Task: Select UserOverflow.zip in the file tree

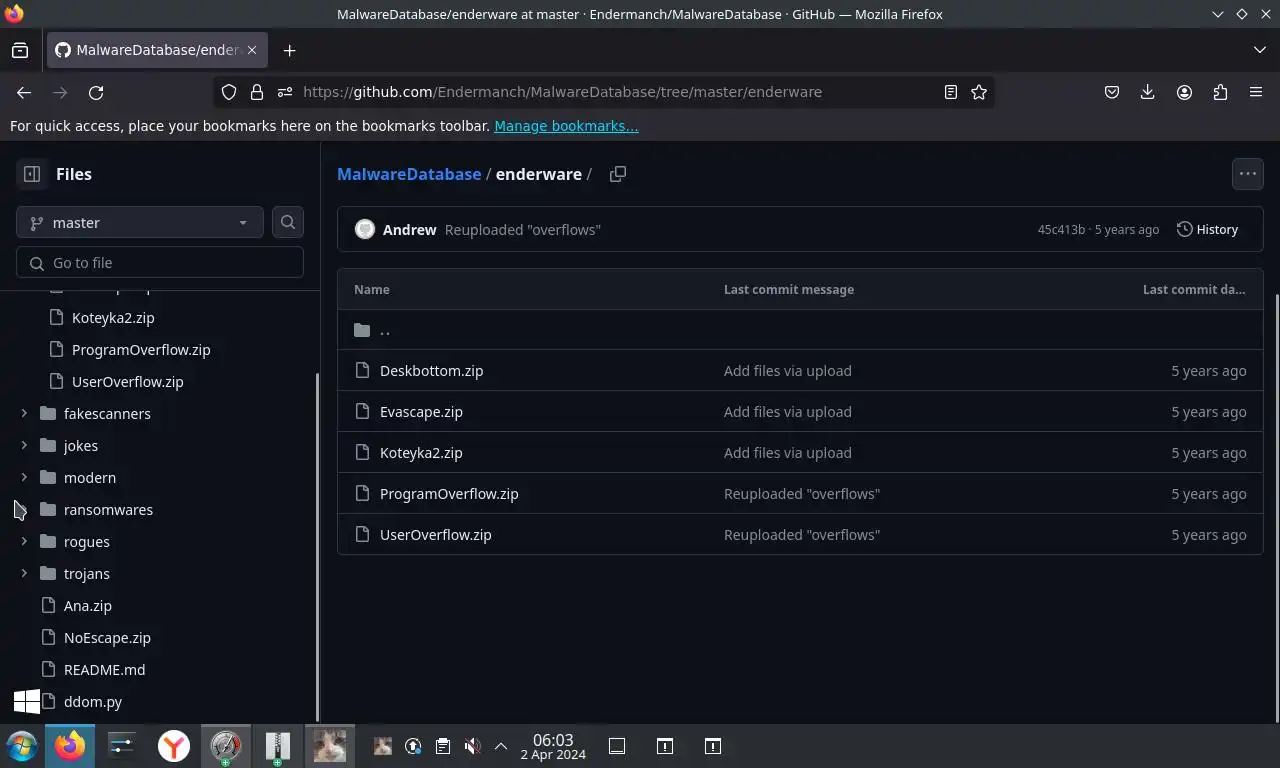Action: 128,381
